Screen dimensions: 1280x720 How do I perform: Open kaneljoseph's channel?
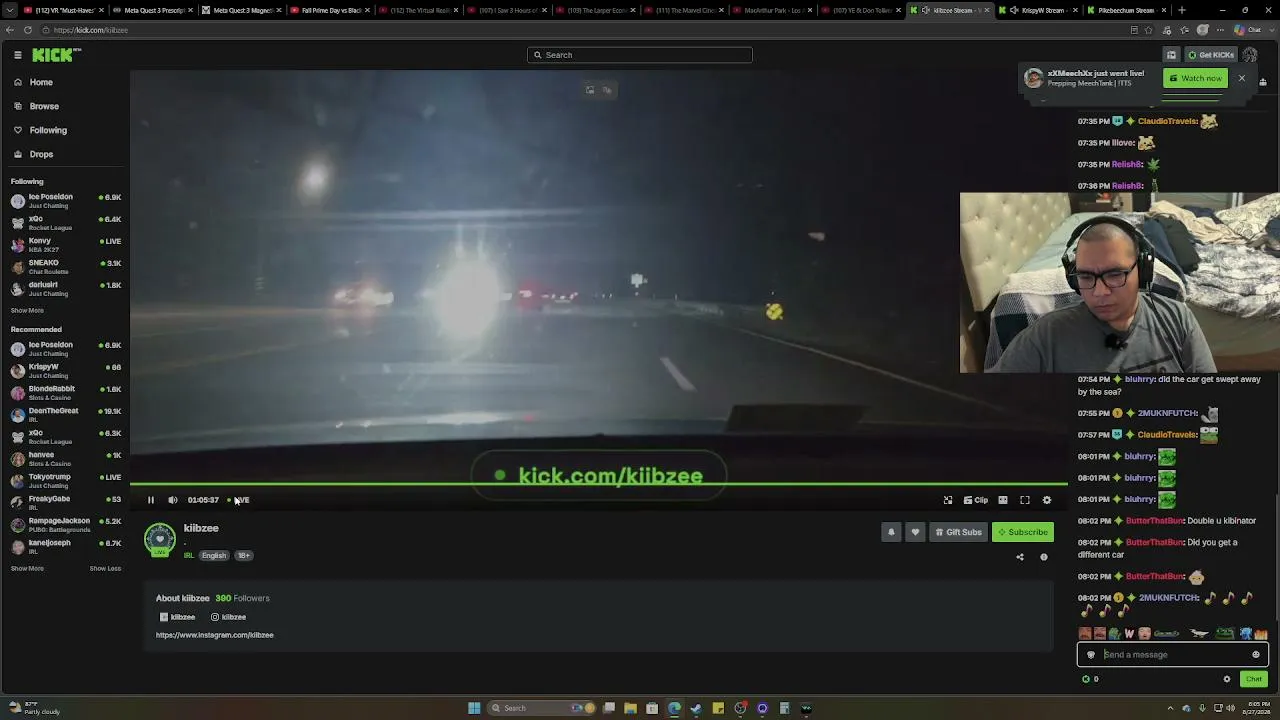coord(65,547)
